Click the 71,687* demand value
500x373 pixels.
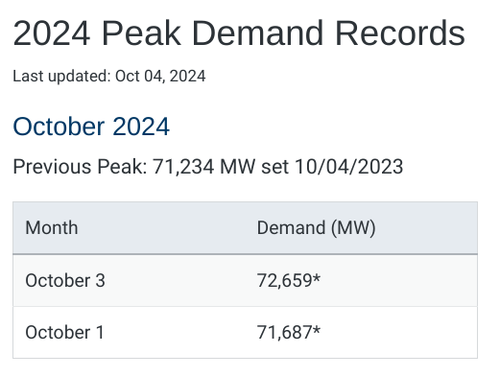(x=289, y=332)
